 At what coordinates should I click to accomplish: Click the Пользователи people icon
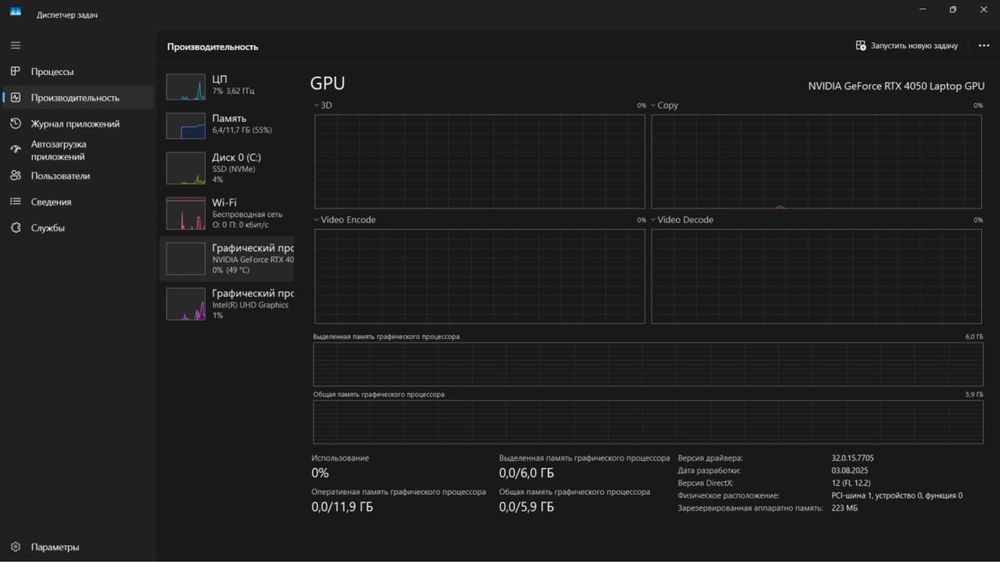[15, 175]
